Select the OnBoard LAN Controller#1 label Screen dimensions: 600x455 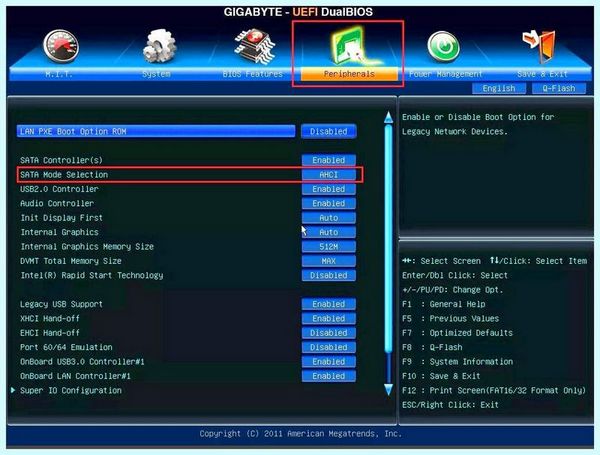point(75,376)
